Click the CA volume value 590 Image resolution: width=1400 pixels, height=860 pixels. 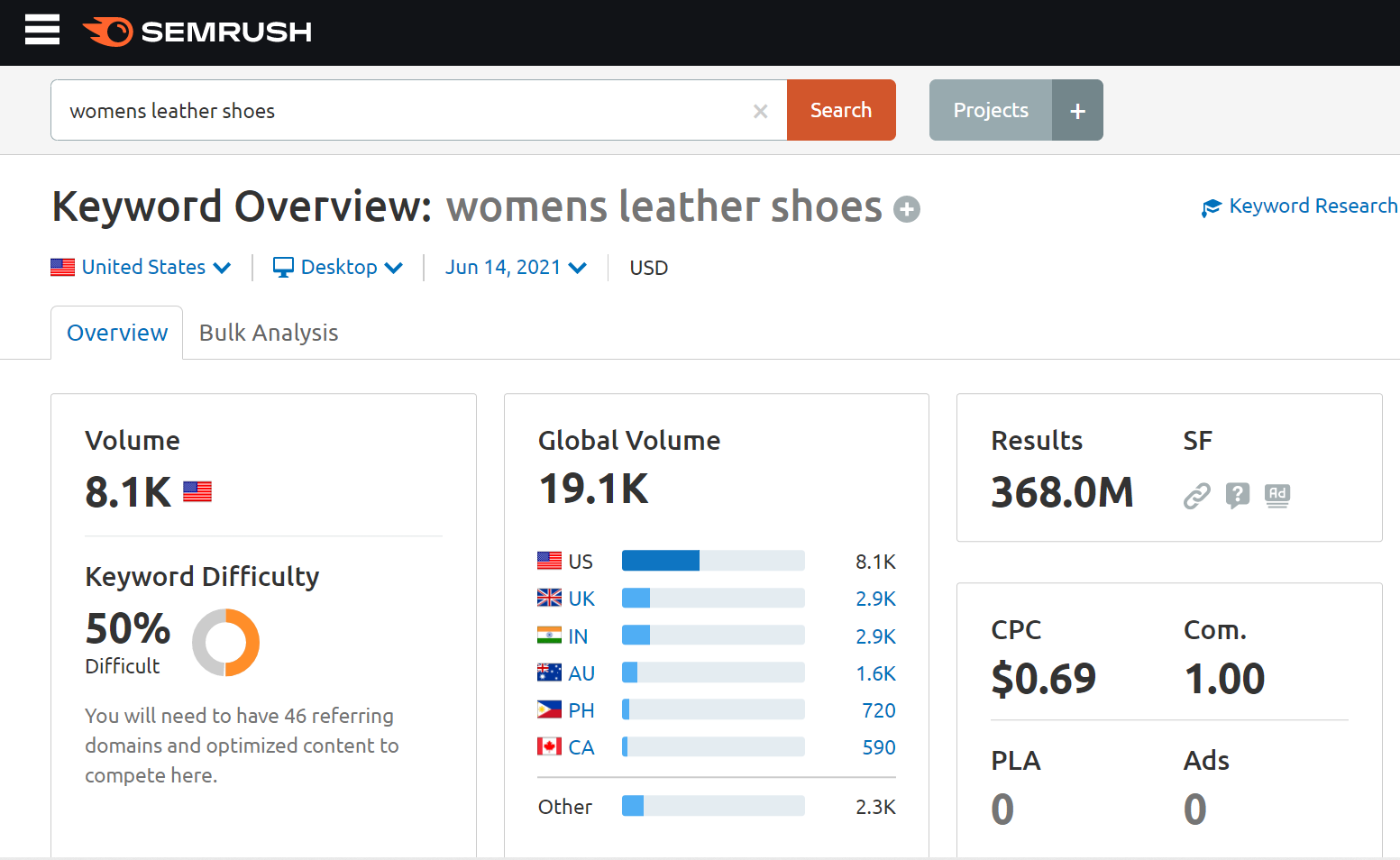point(879,747)
